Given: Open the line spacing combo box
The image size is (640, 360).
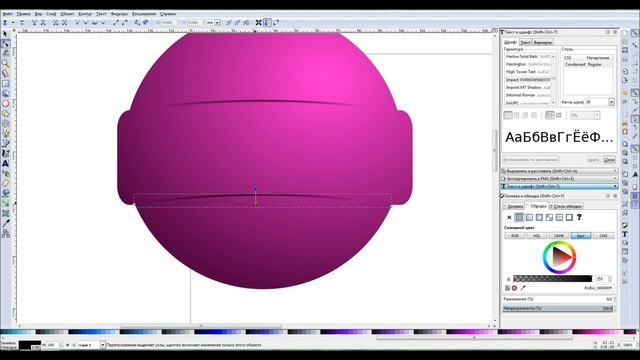Looking at the screenshot, I should click(x=585, y=116).
